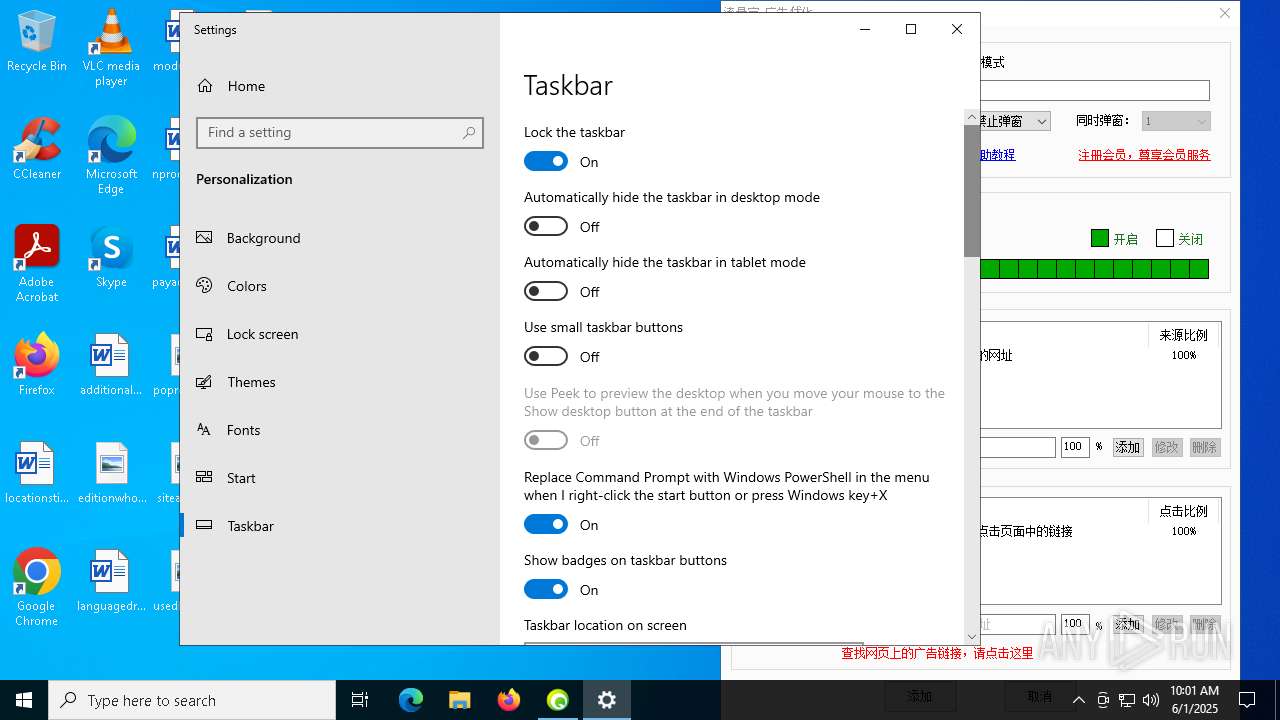The width and height of the screenshot is (1280, 720).
Task: Click the green segmented progress bar
Action: click(x=1094, y=269)
